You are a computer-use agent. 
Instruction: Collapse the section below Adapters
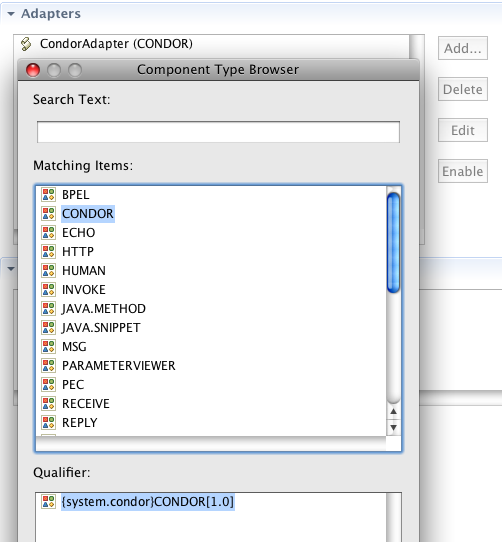[x=11, y=269]
